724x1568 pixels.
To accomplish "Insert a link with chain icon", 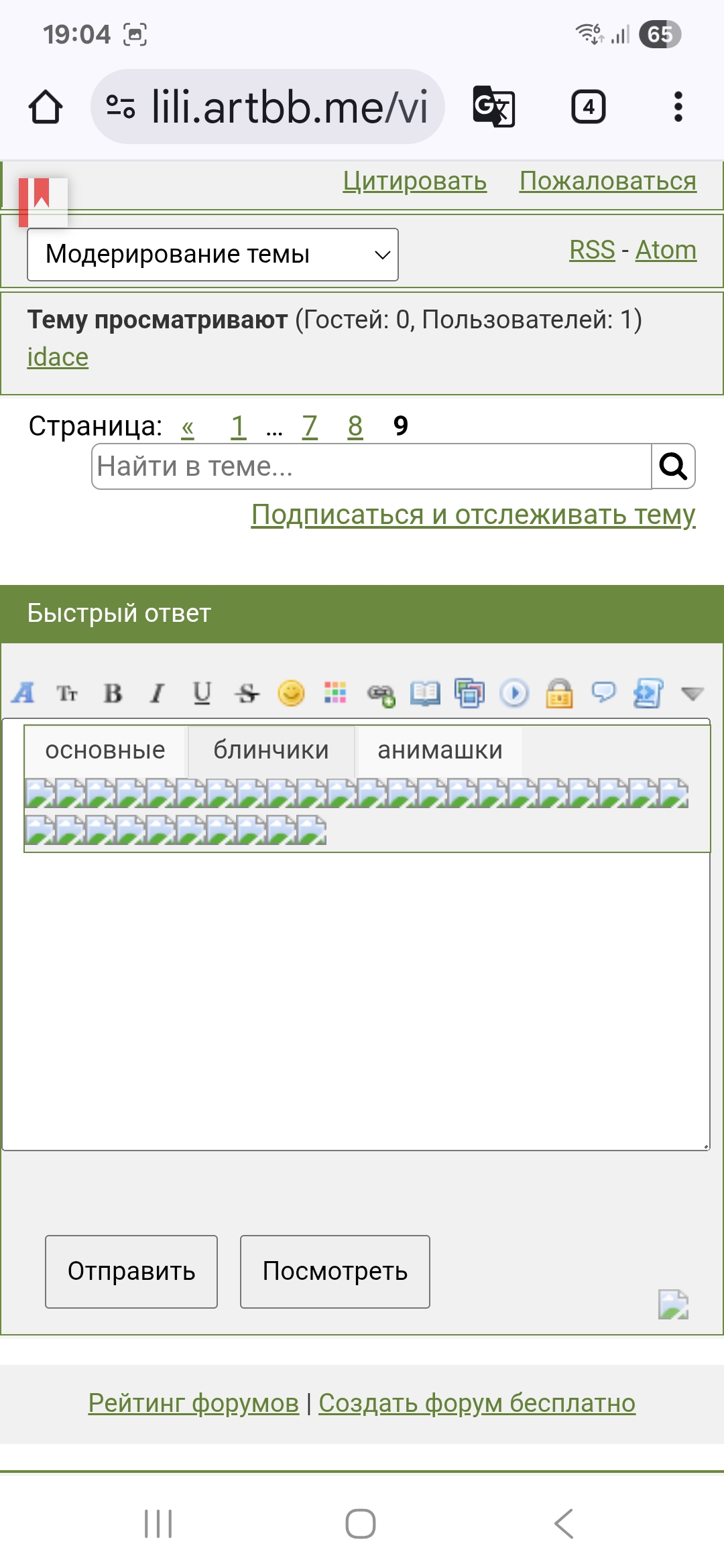I will point(381,694).
